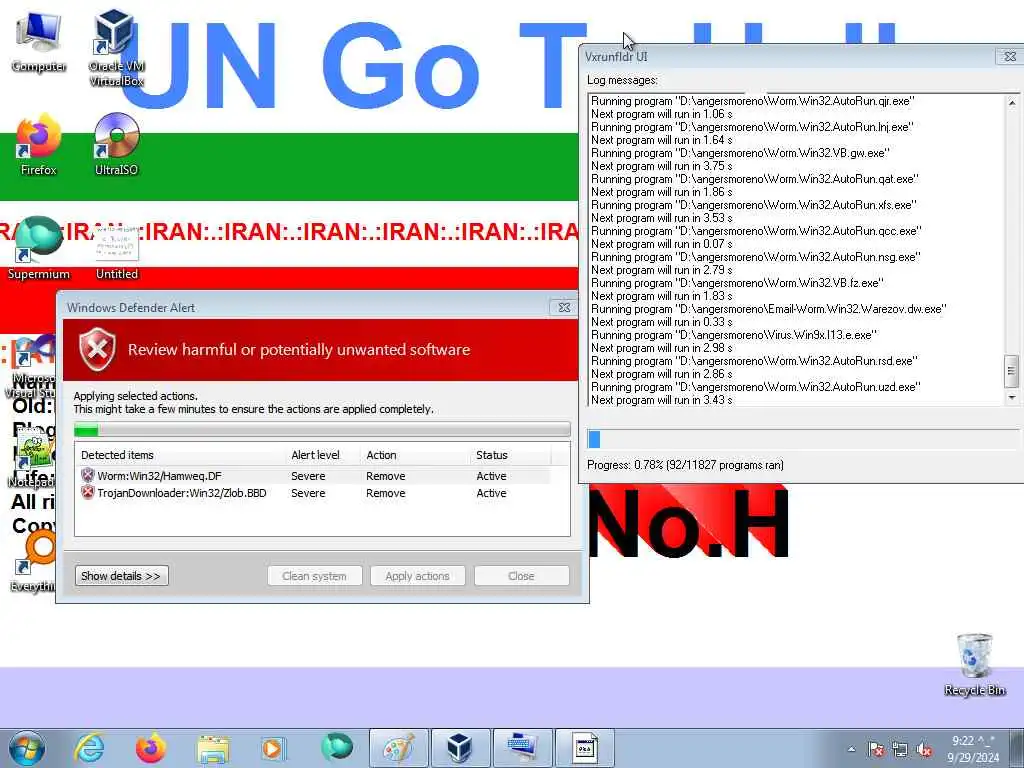Click the red shield icon in Defender alert

(97, 350)
